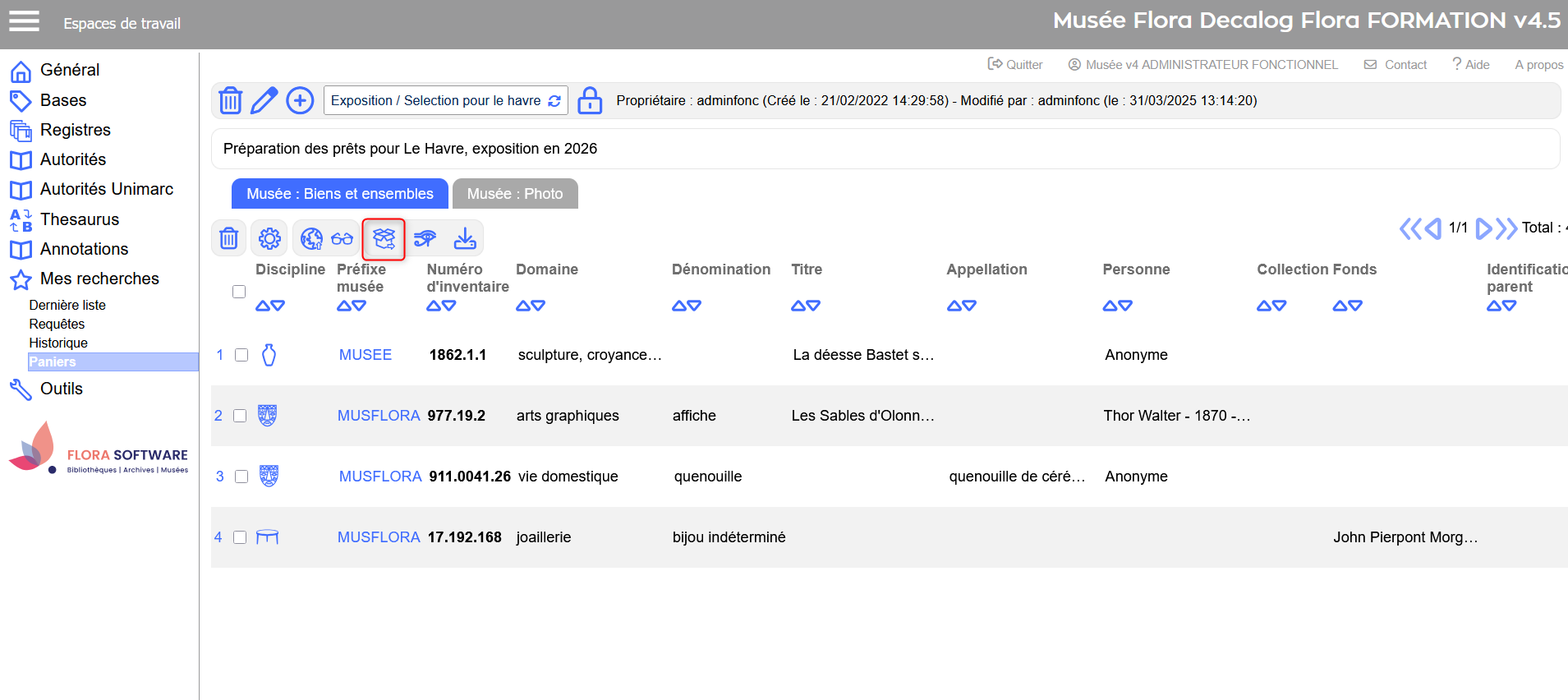Click the padlock icon in basket header

(589, 100)
